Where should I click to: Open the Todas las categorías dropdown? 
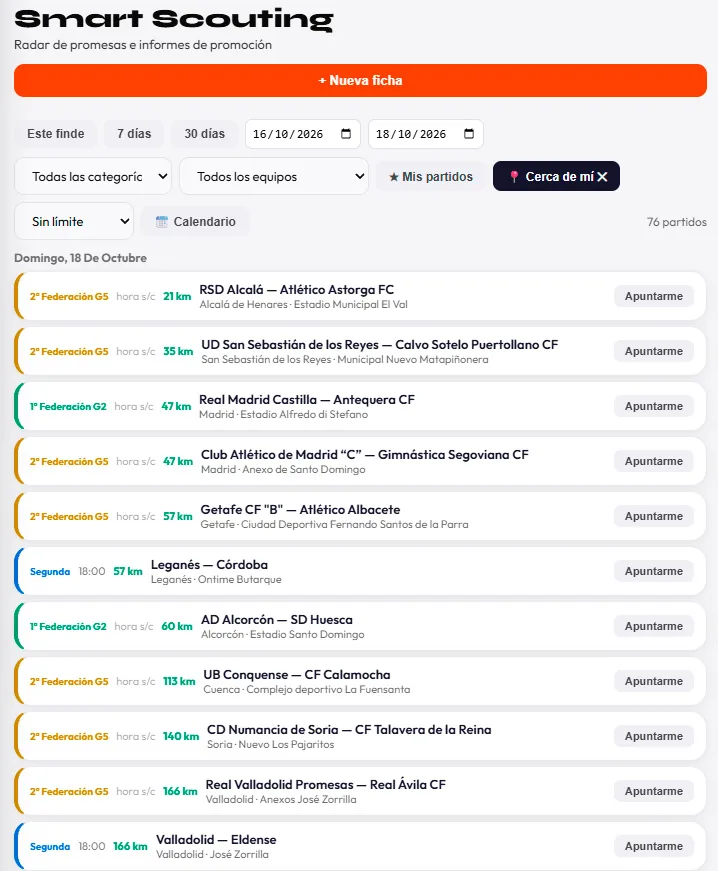pyautogui.click(x=93, y=177)
